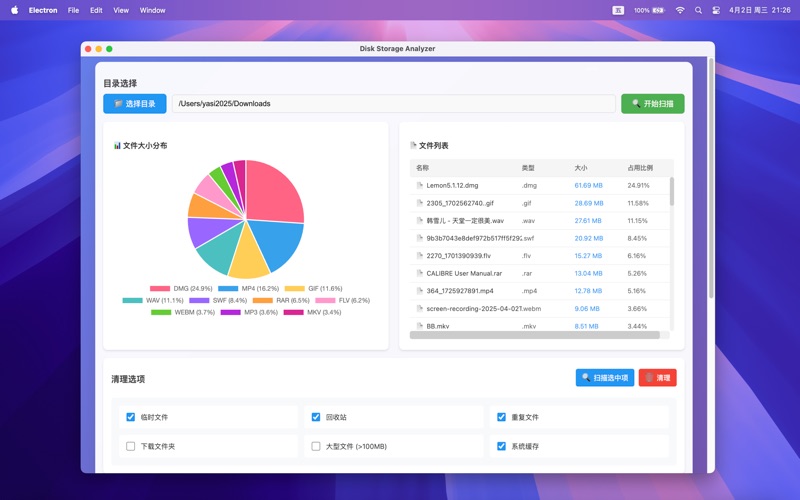Check the 下载文件夹 checkbox

(131, 446)
